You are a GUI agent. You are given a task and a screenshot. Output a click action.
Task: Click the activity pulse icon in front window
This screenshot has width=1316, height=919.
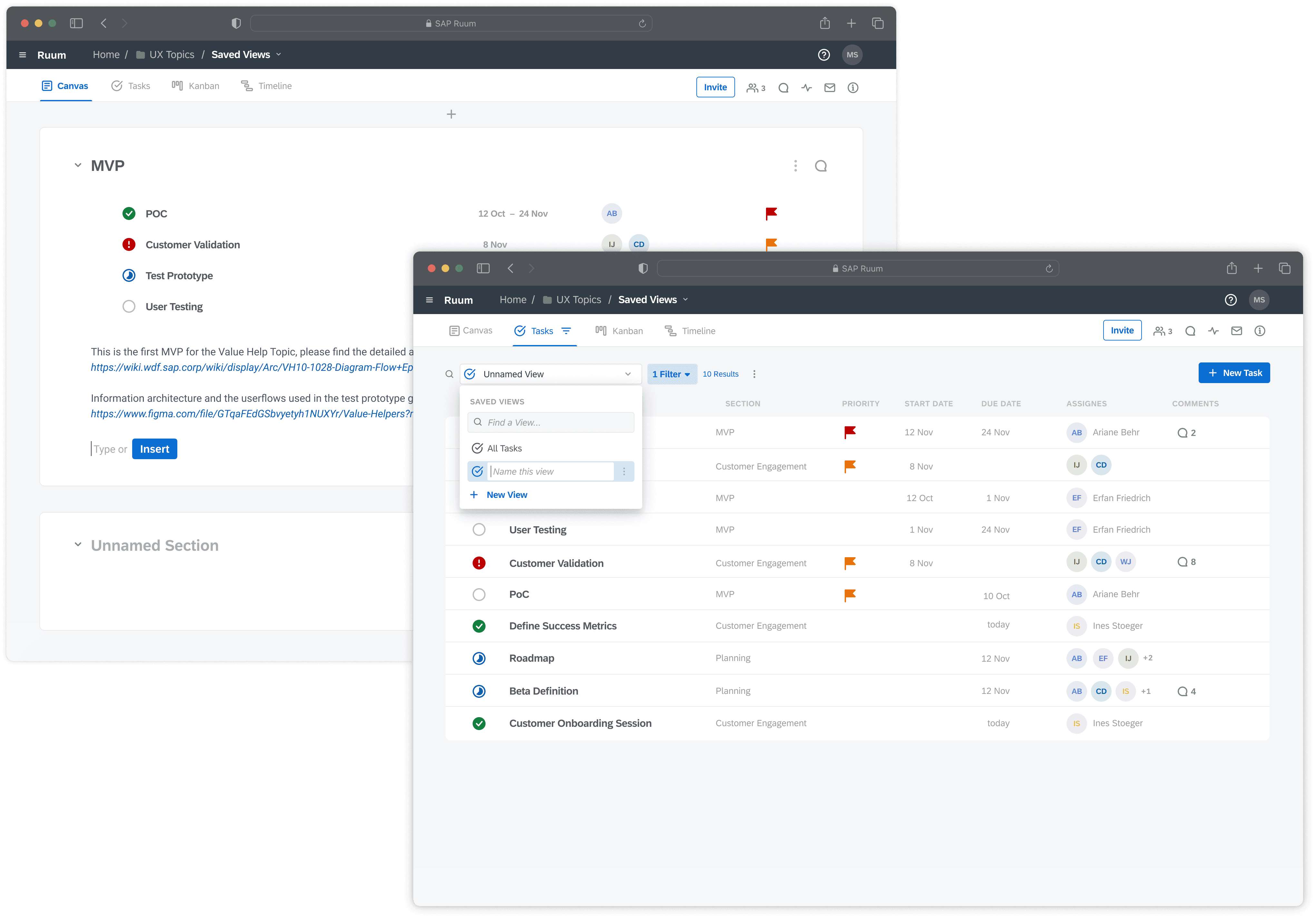point(1213,331)
